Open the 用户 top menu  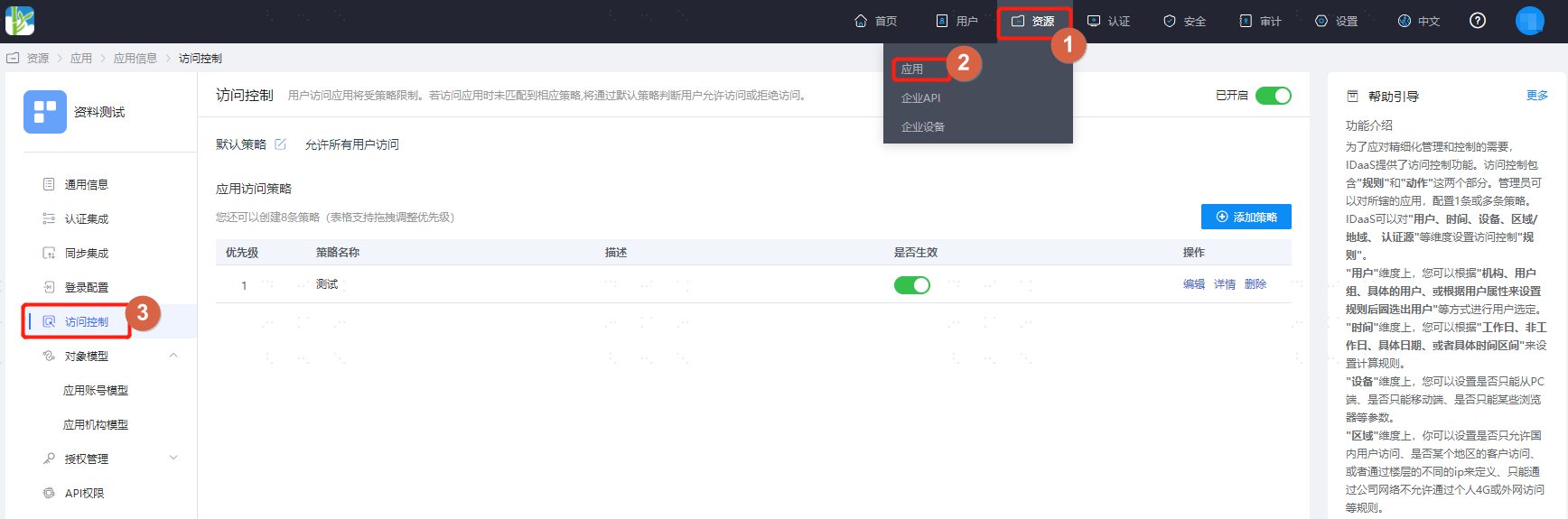tap(957, 21)
